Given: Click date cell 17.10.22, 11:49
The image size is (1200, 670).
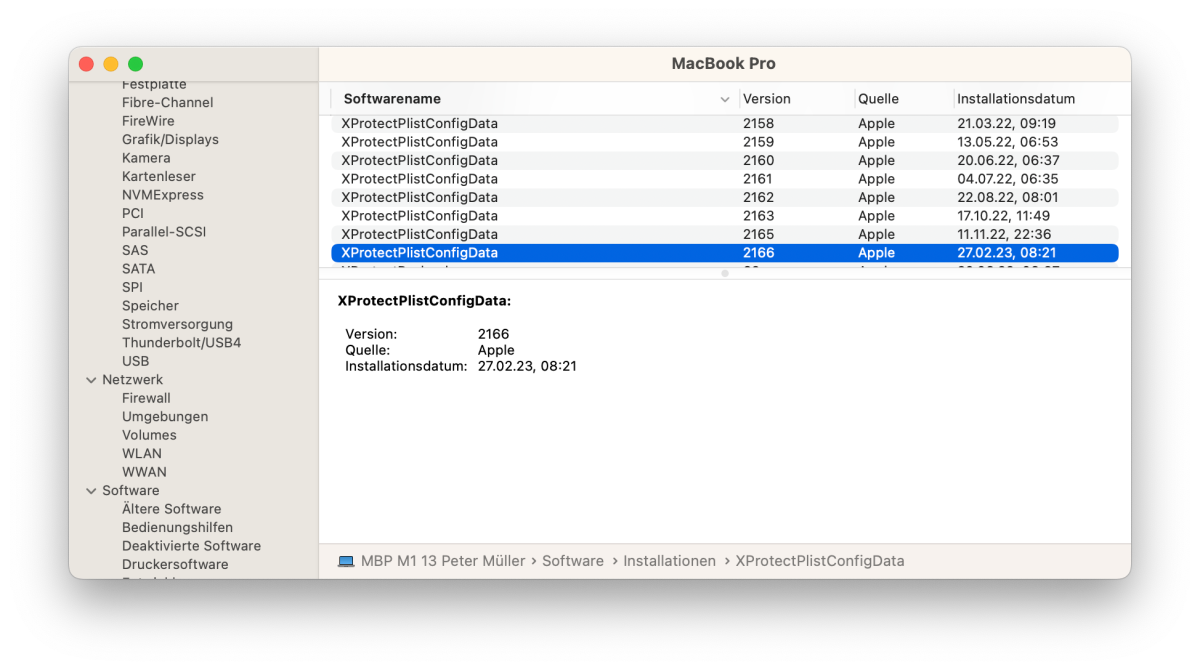Looking at the screenshot, I should [x=1004, y=216].
